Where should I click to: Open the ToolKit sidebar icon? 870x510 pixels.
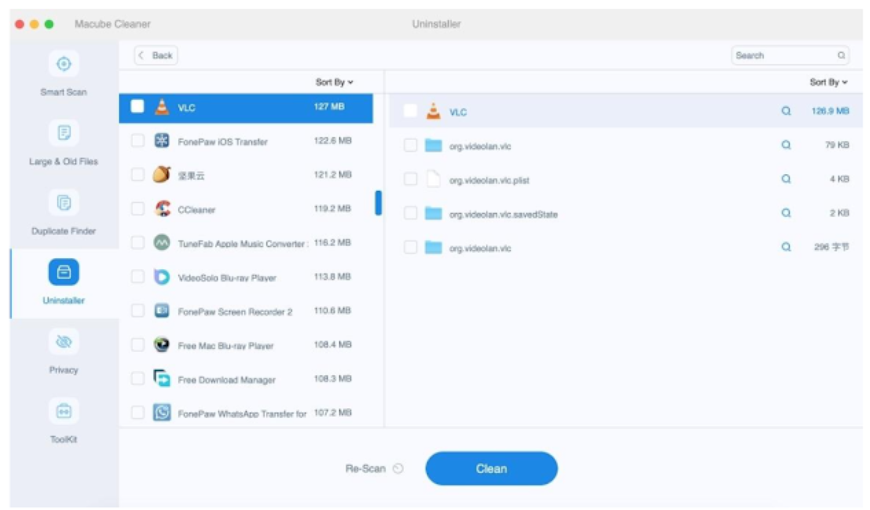(x=63, y=411)
